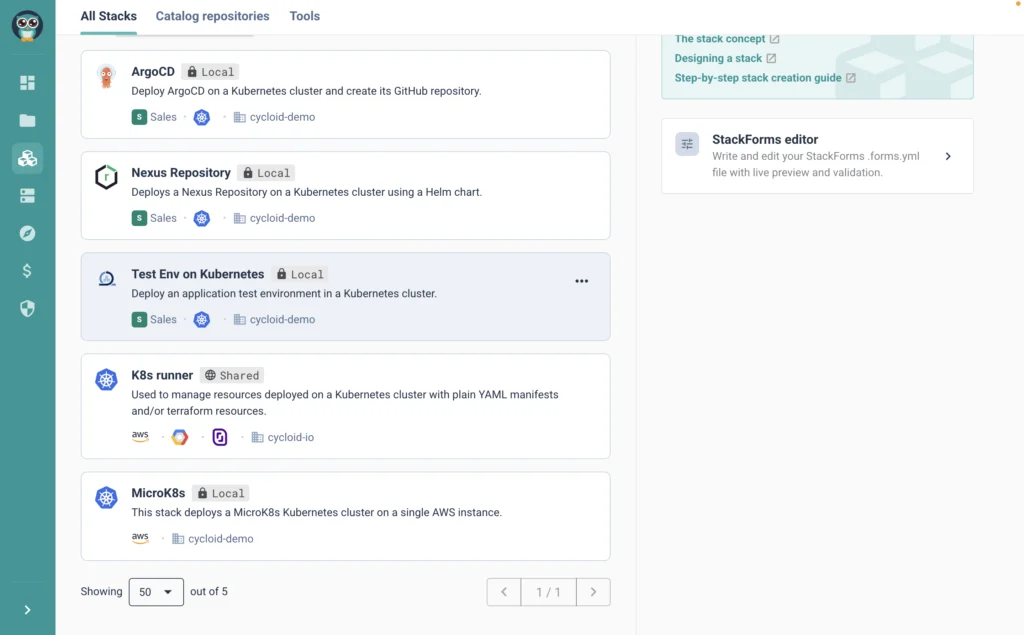Click Sales badge icon in ArgoCD card

pyautogui.click(x=139, y=117)
